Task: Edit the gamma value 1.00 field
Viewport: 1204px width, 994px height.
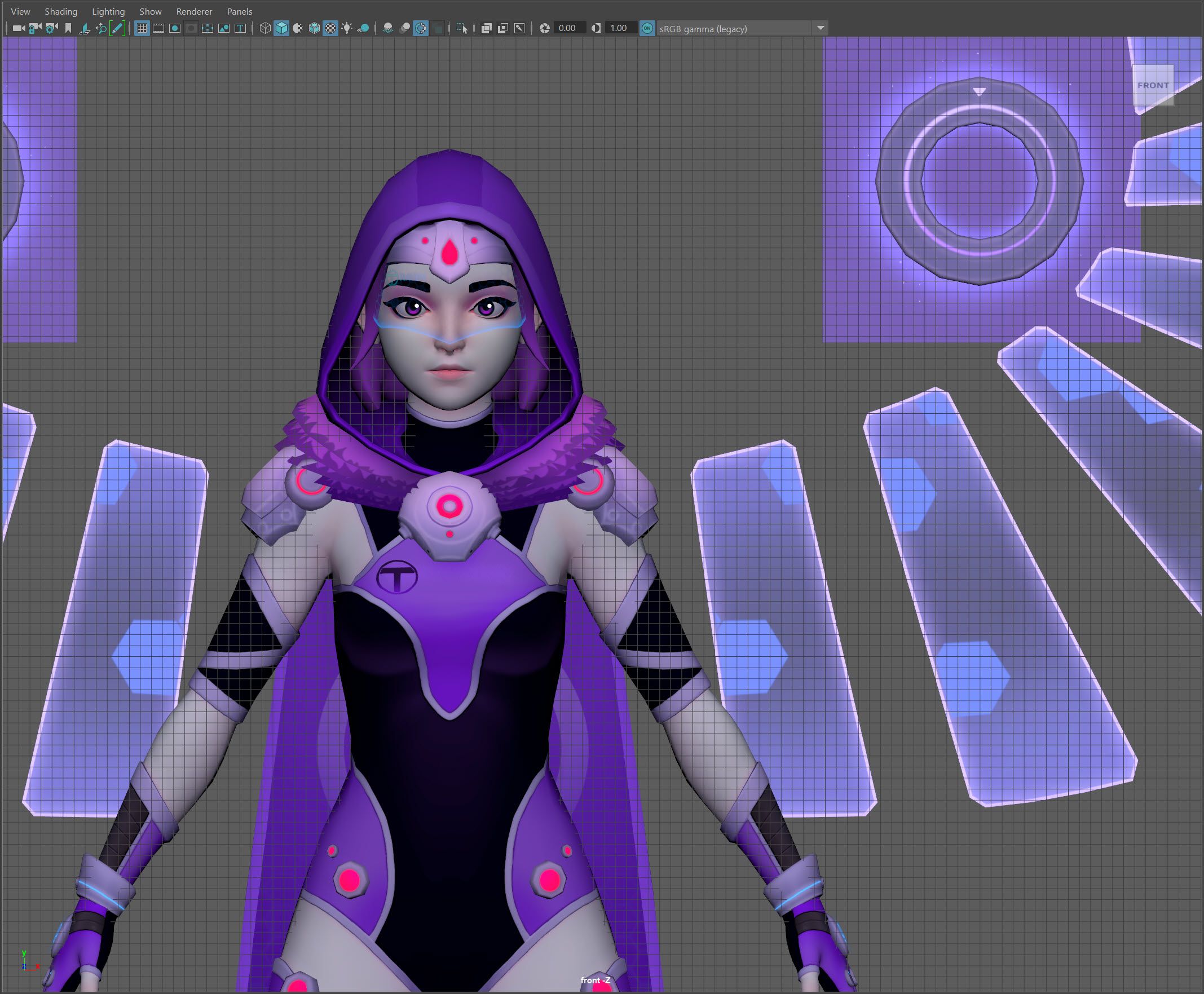Action: click(621, 28)
